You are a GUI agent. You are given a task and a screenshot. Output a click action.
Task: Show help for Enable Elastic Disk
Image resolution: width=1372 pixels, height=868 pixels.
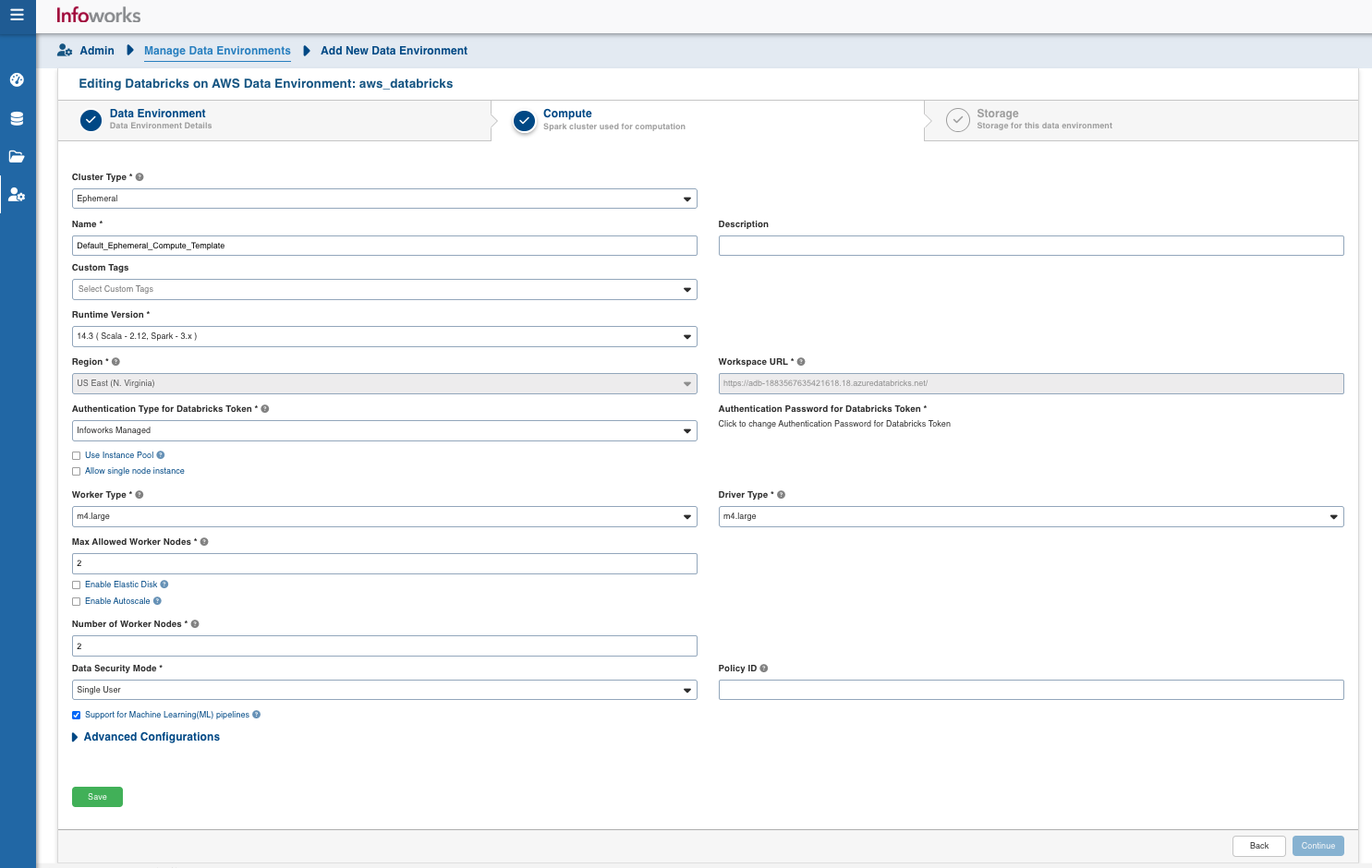(x=164, y=585)
